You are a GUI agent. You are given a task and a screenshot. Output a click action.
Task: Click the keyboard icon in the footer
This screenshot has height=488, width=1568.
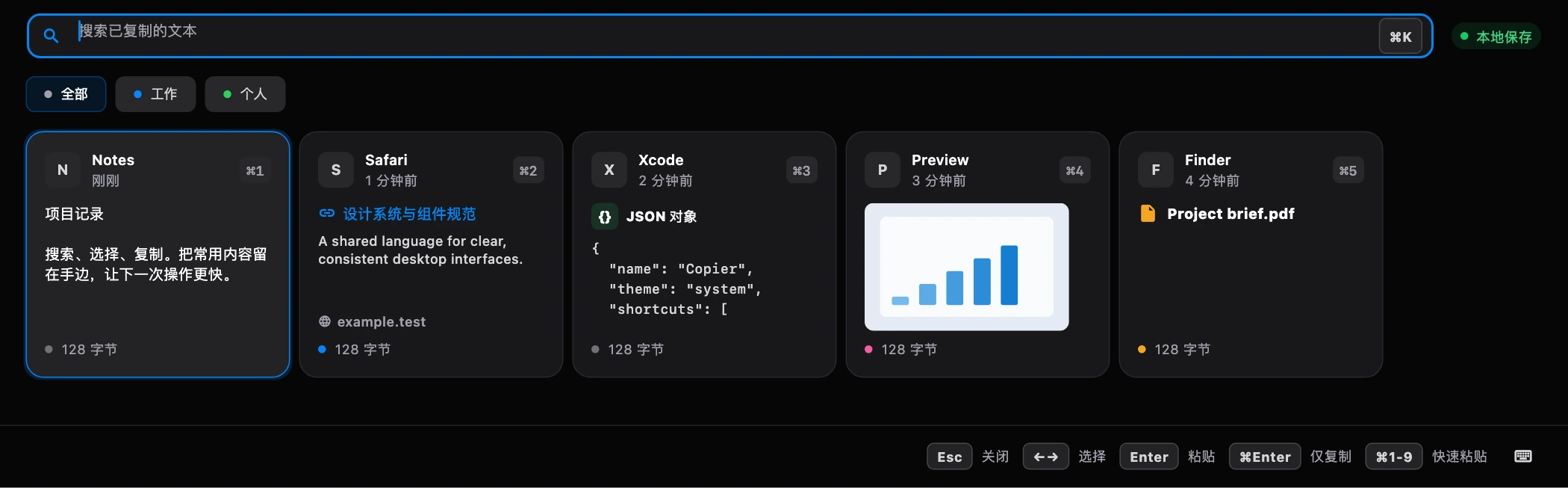[1523, 457]
